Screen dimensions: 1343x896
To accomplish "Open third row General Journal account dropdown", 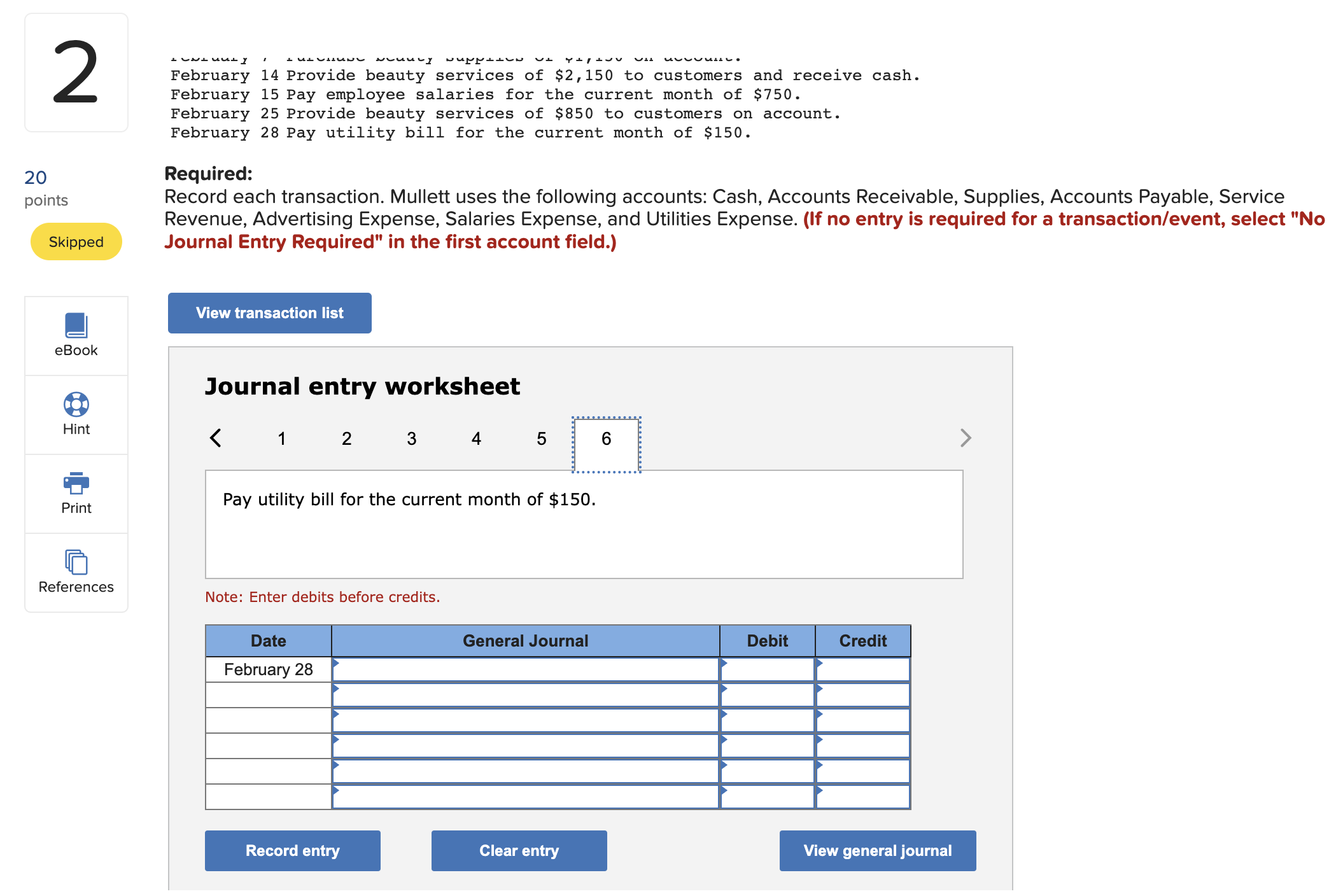I will (525, 720).
